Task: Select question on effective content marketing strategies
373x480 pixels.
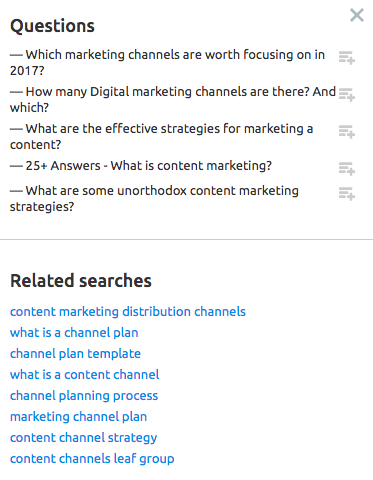Action: pyautogui.click(x=162, y=136)
